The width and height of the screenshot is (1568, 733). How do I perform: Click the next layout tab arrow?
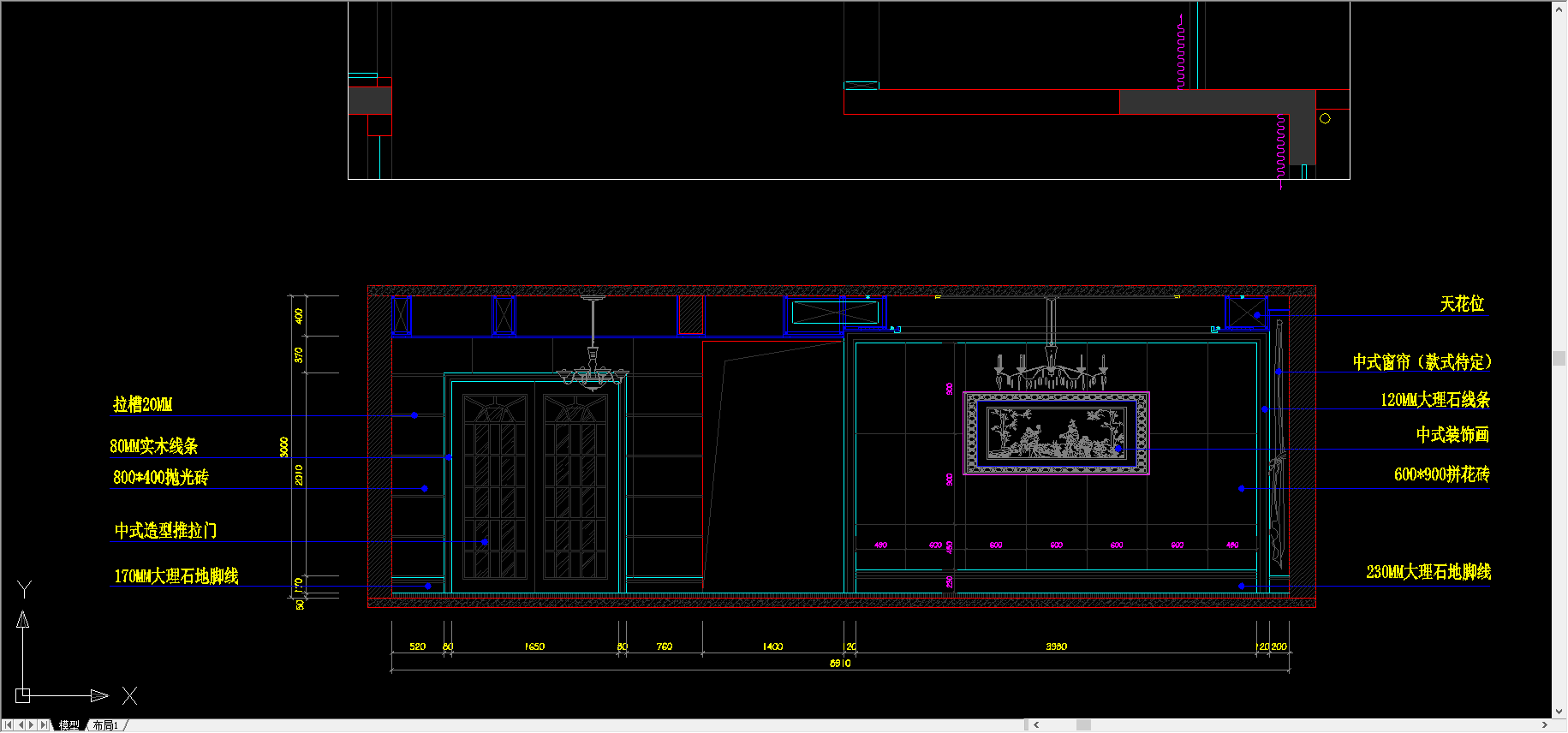(x=32, y=725)
